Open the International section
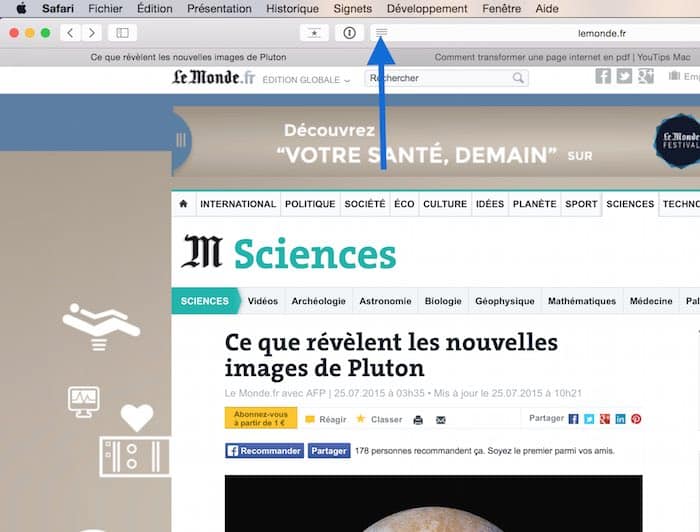Screen dimensions: 700x532 point(238,204)
